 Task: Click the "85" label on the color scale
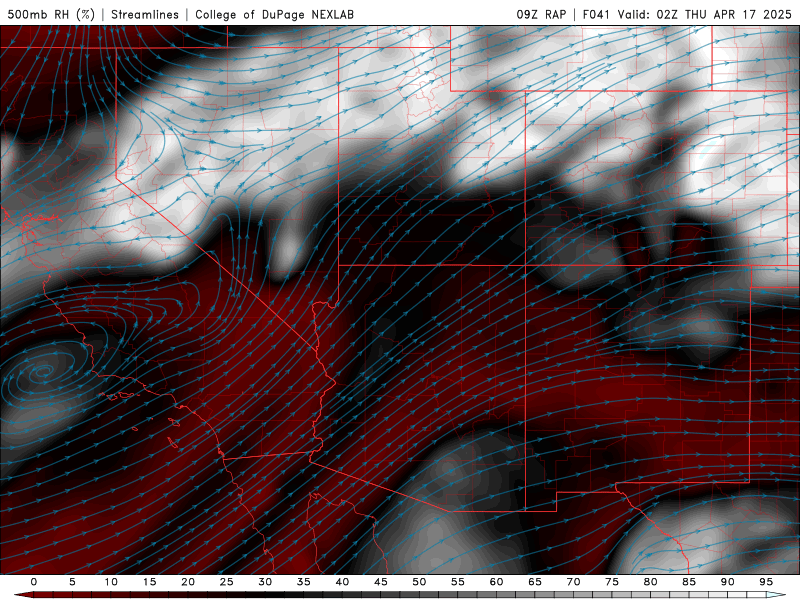click(x=689, y=582)
